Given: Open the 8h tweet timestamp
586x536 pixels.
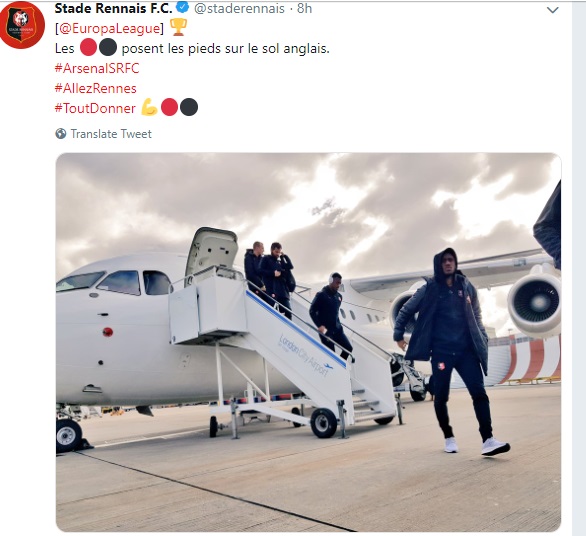Looking at the screenshot, I should (x=305, y=8).
